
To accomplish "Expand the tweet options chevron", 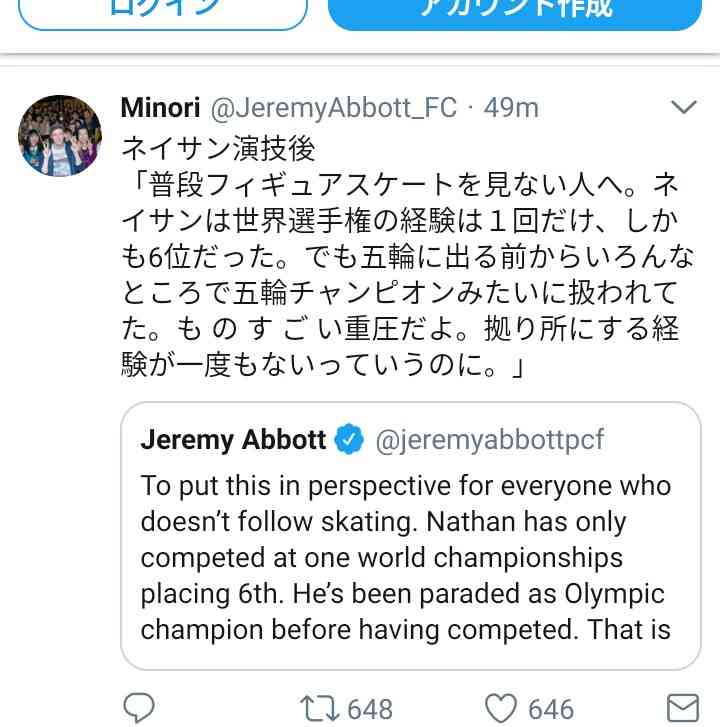I will (x=683, y=107).
